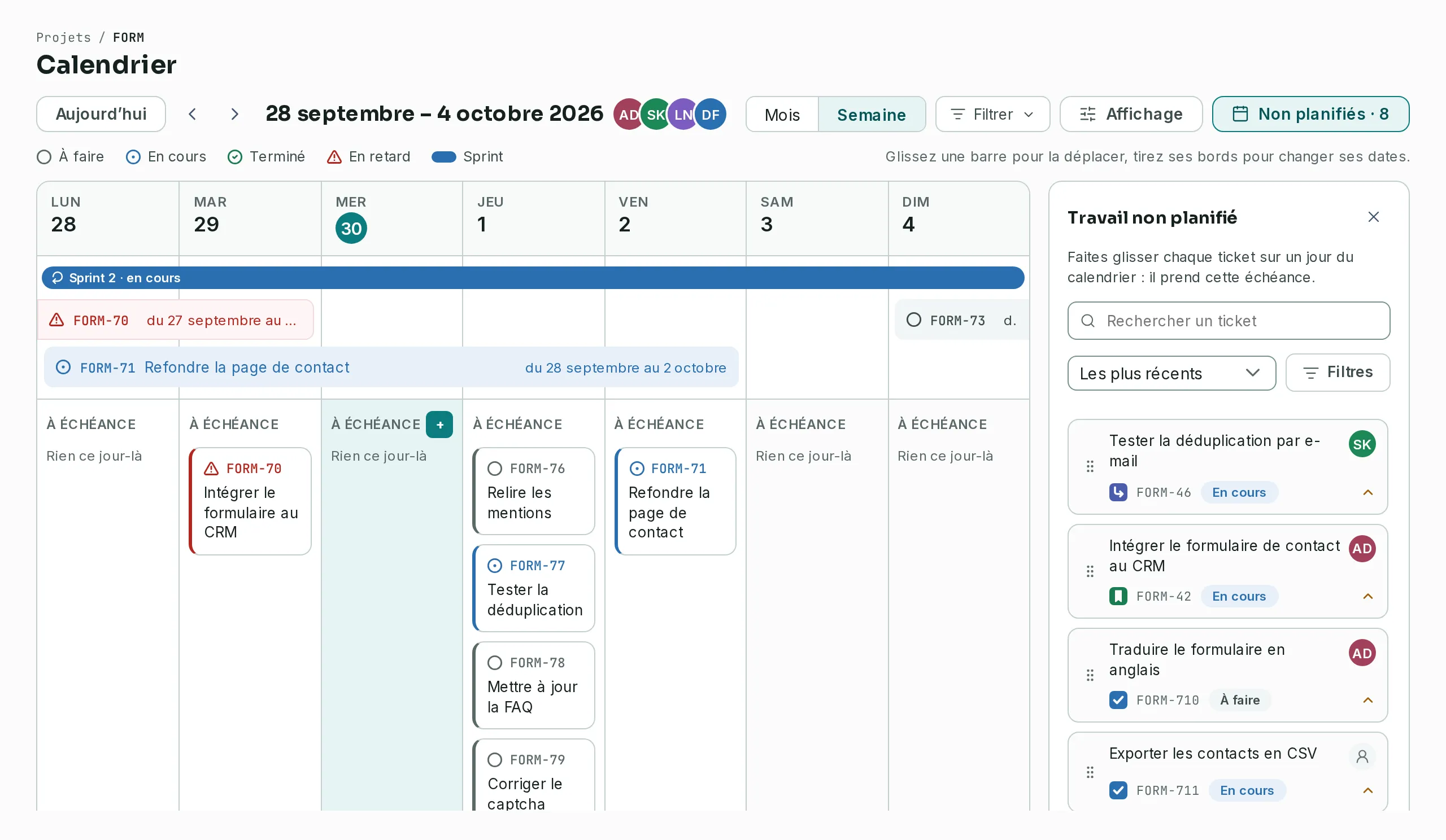Click the AD avatar in the header
Viewport: 1446px width, 840px height.
628,114
